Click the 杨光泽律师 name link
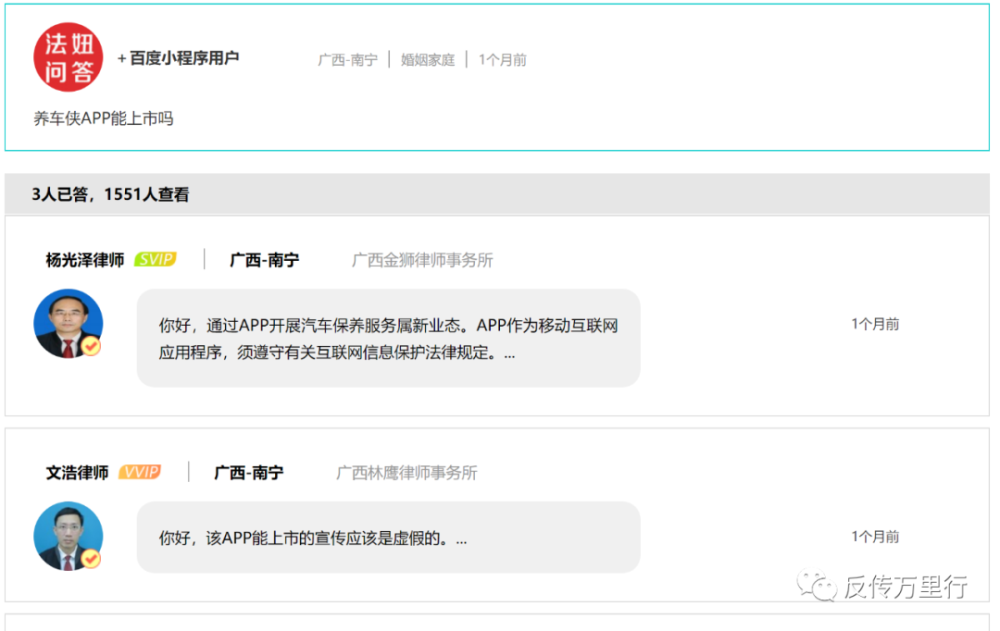Image resolution: width=1000 pixels, height=631 pixels. (x=85, y=260)
